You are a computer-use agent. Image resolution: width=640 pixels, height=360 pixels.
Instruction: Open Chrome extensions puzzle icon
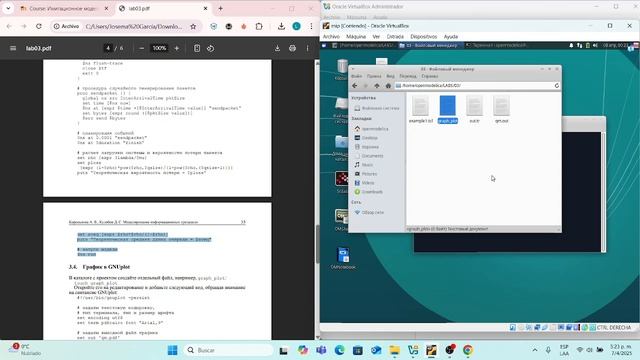259,26
